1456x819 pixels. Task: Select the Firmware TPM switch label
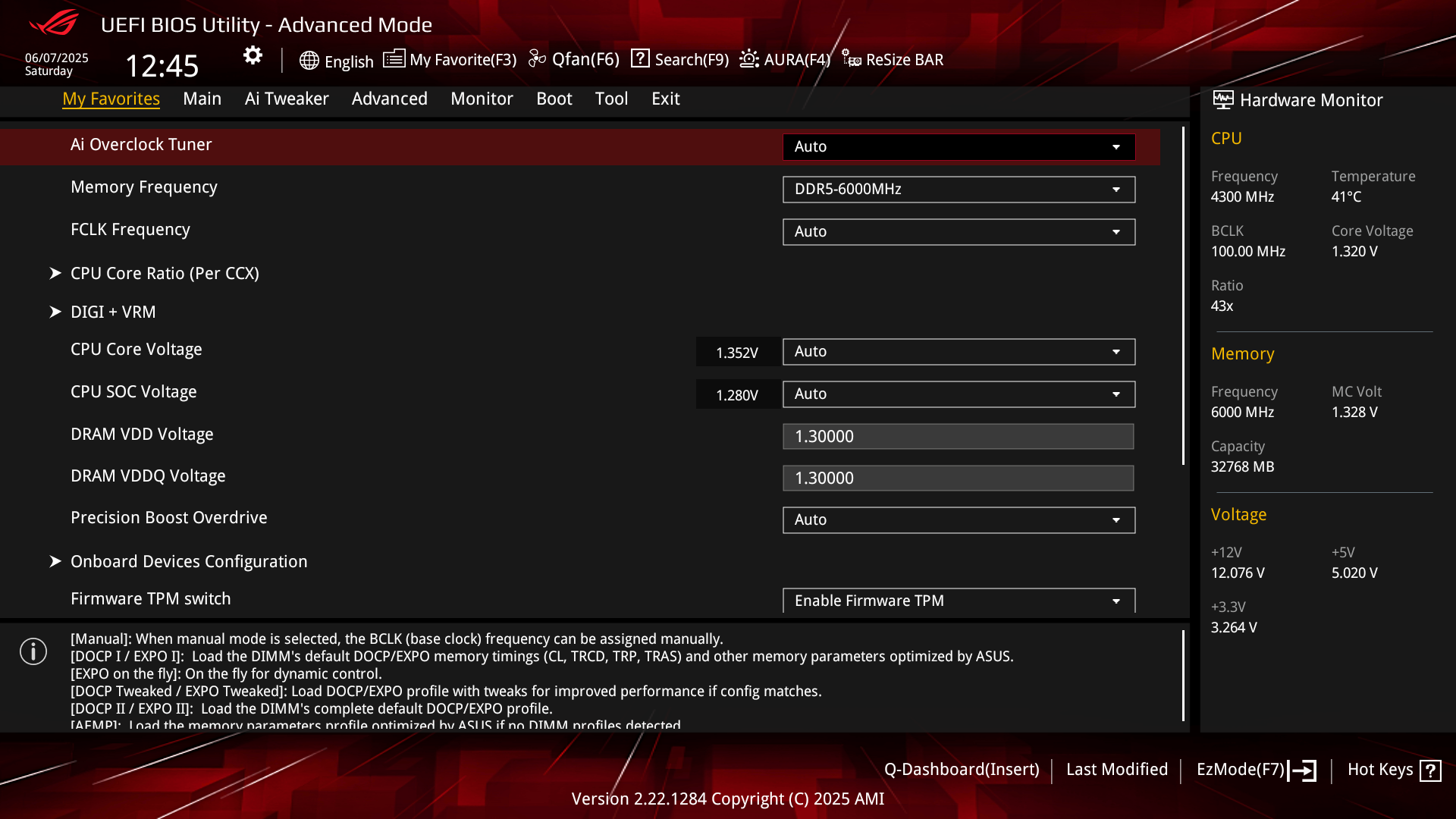[151, 598]
